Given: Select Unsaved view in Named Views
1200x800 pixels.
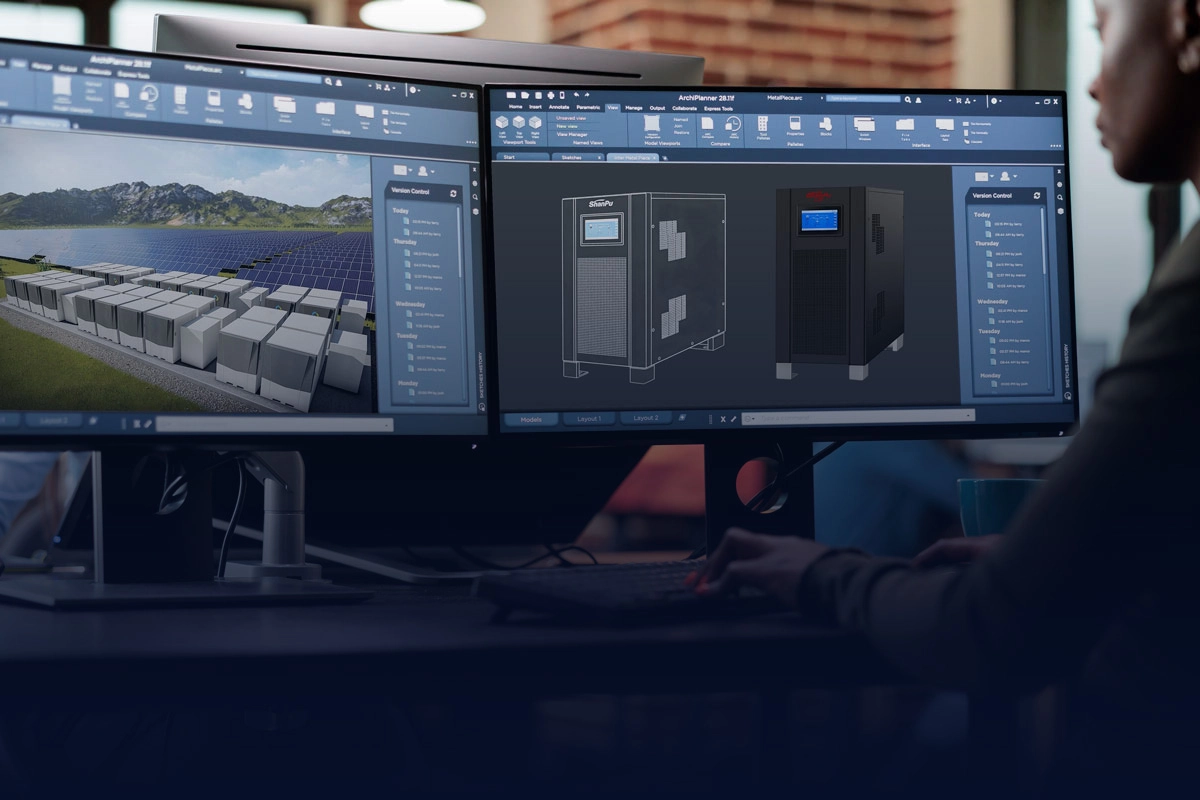Looking at the screenshot, I should 571,118.
